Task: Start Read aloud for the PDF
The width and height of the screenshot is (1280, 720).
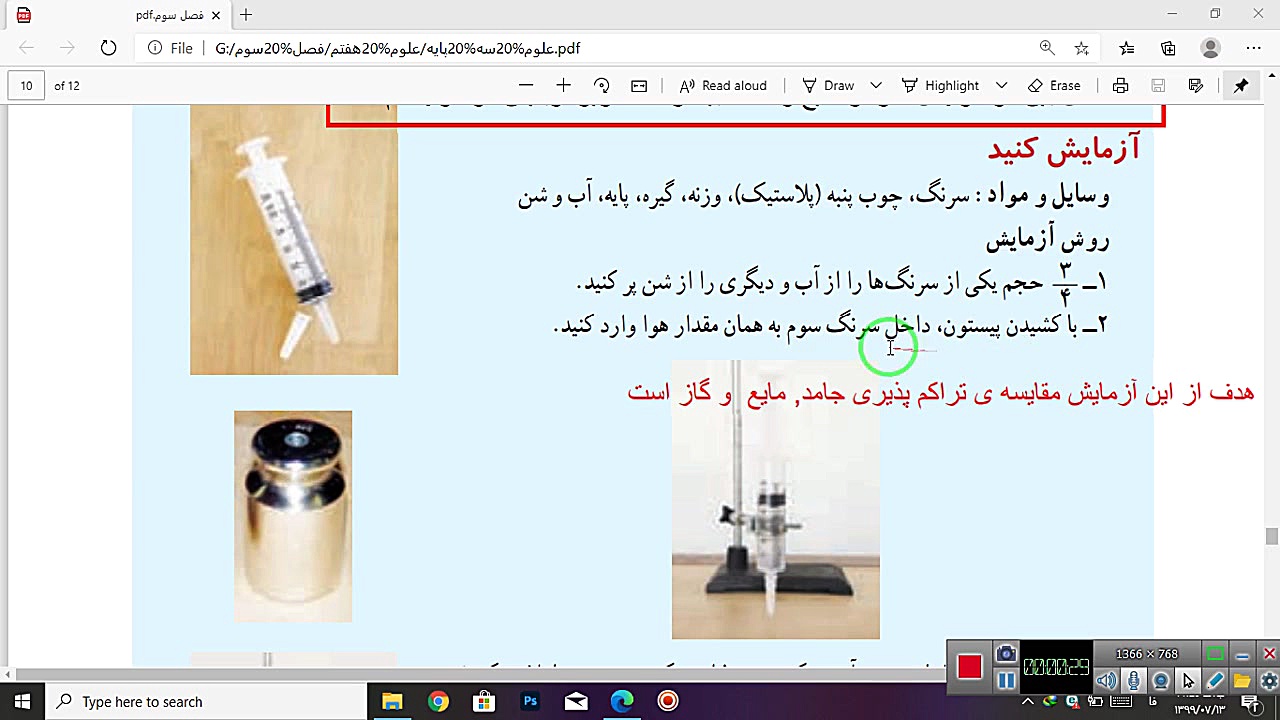Action: pos(723,85)
